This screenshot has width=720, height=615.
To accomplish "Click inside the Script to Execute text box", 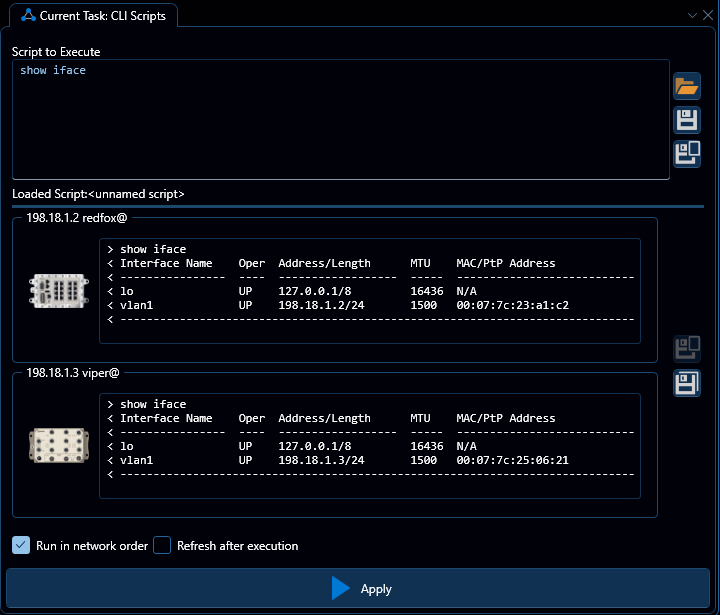I will click(x=340, y=120).
